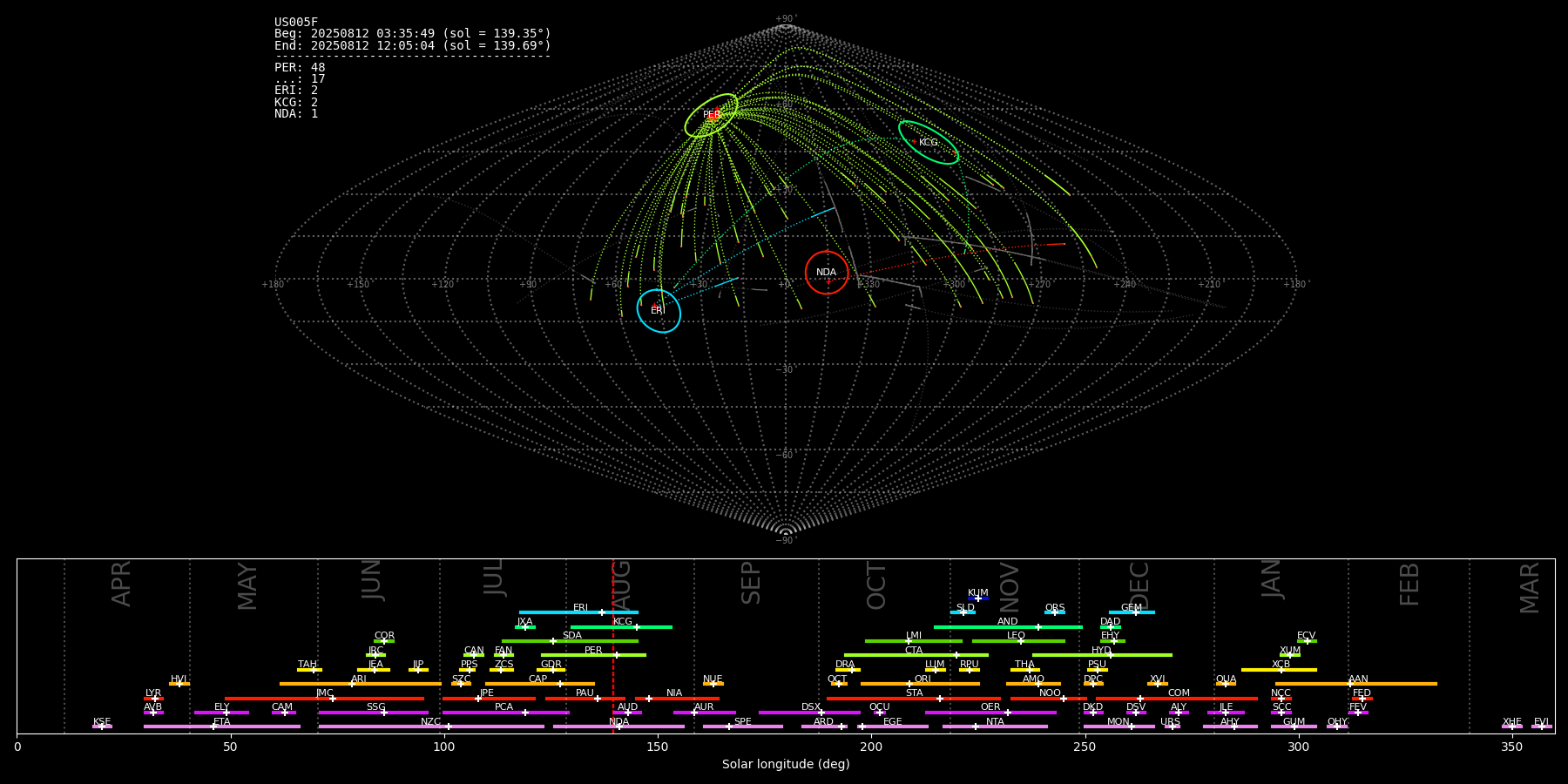Click the AND shower bar in the timeline
The height and width of the screenshot is (784, 1568).
click(x=1008, y=627)
